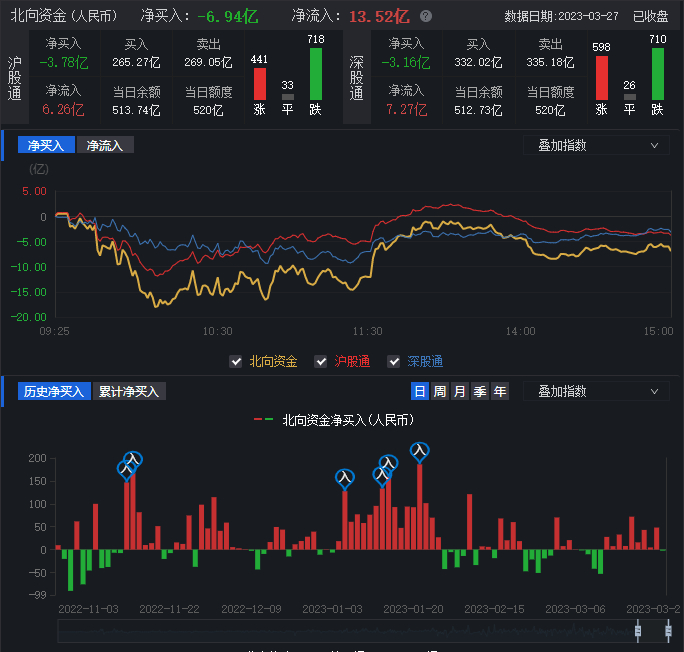This screenshot has height=652, width=684.
Task: Click the timeline range slider right handle
Action: [x=668, y=630]
